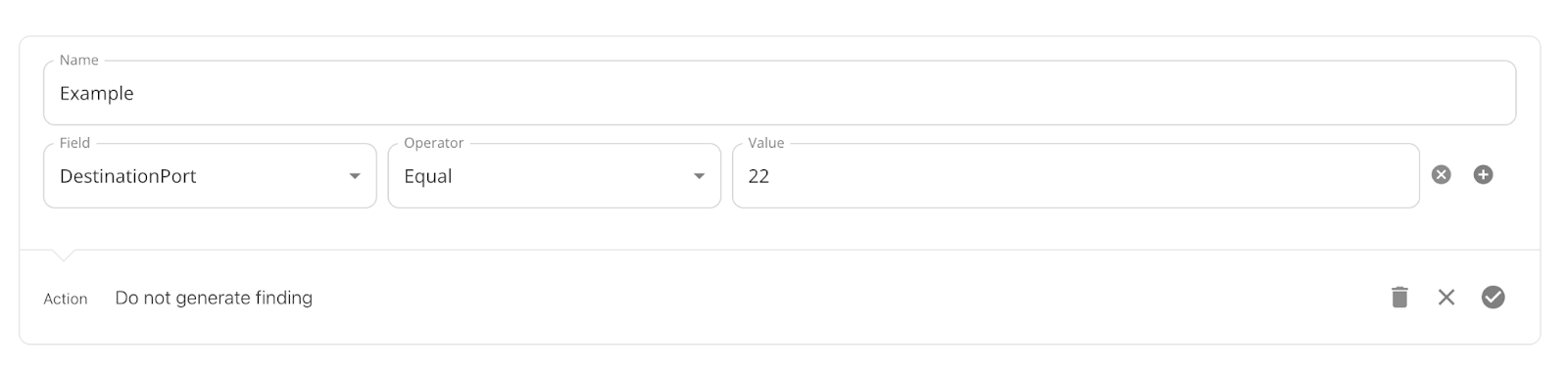Click the Field label above DestinationPort
The image size is (1568, 369).
74,143
